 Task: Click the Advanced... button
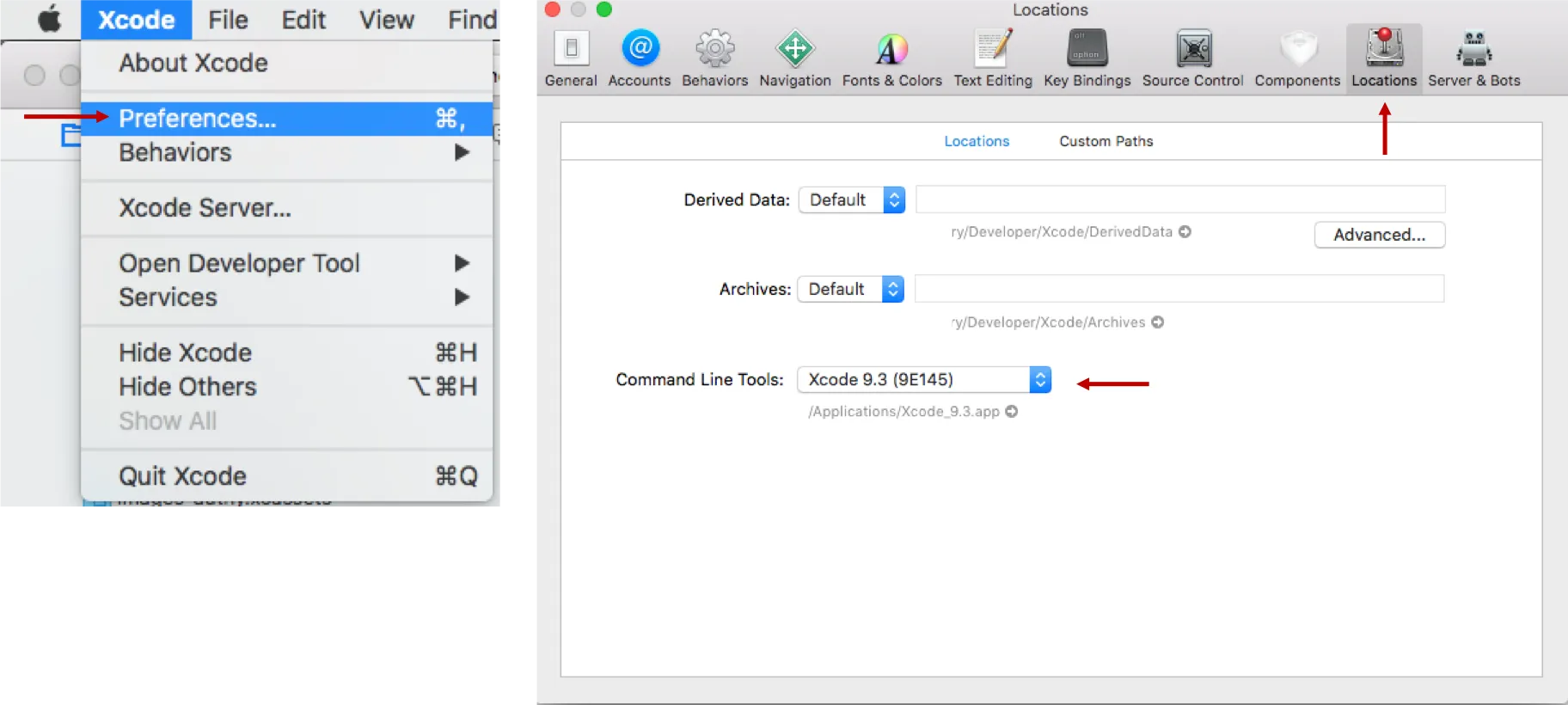point(1380,235)
